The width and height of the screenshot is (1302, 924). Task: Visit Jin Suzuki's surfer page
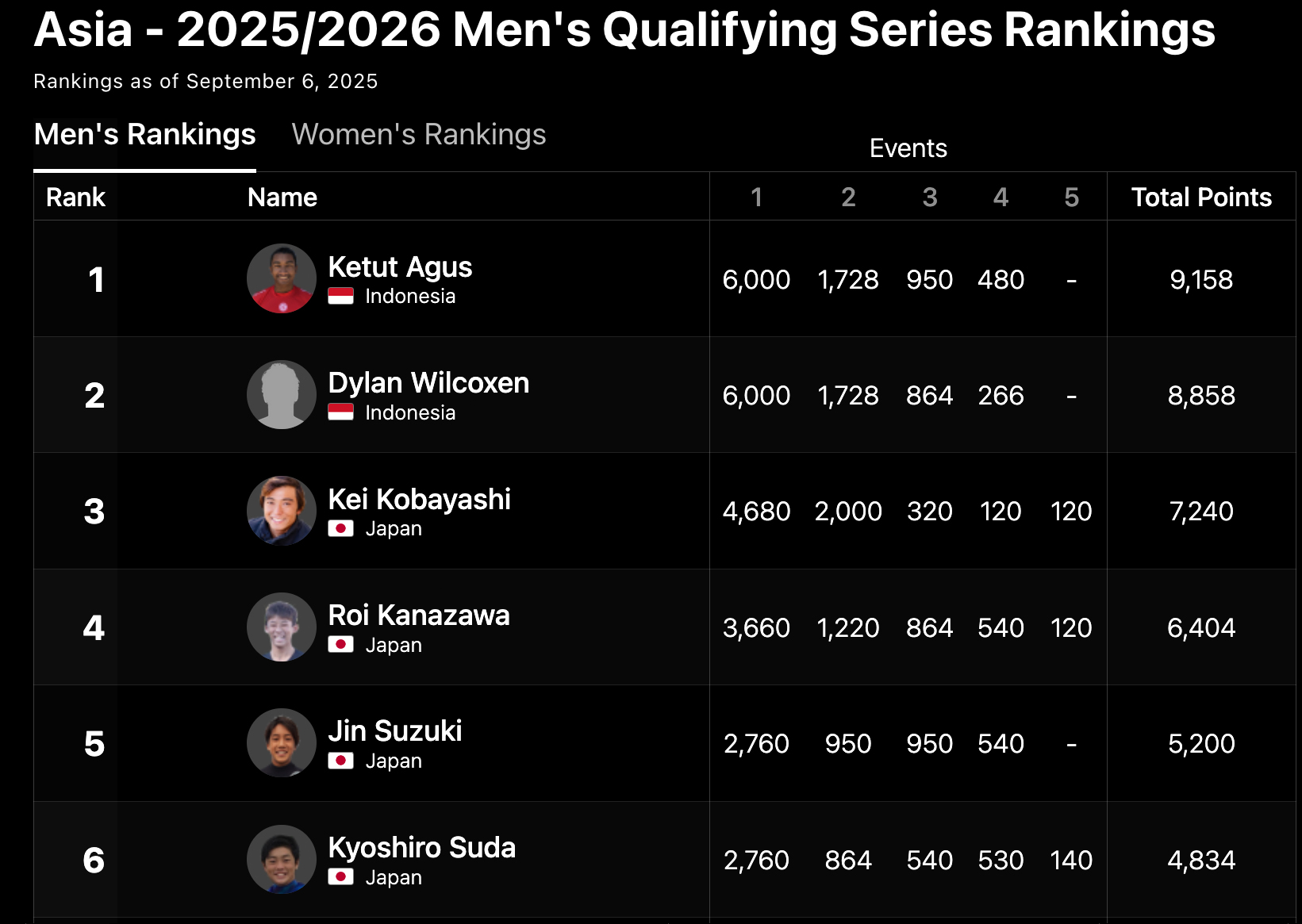(394, 731)
